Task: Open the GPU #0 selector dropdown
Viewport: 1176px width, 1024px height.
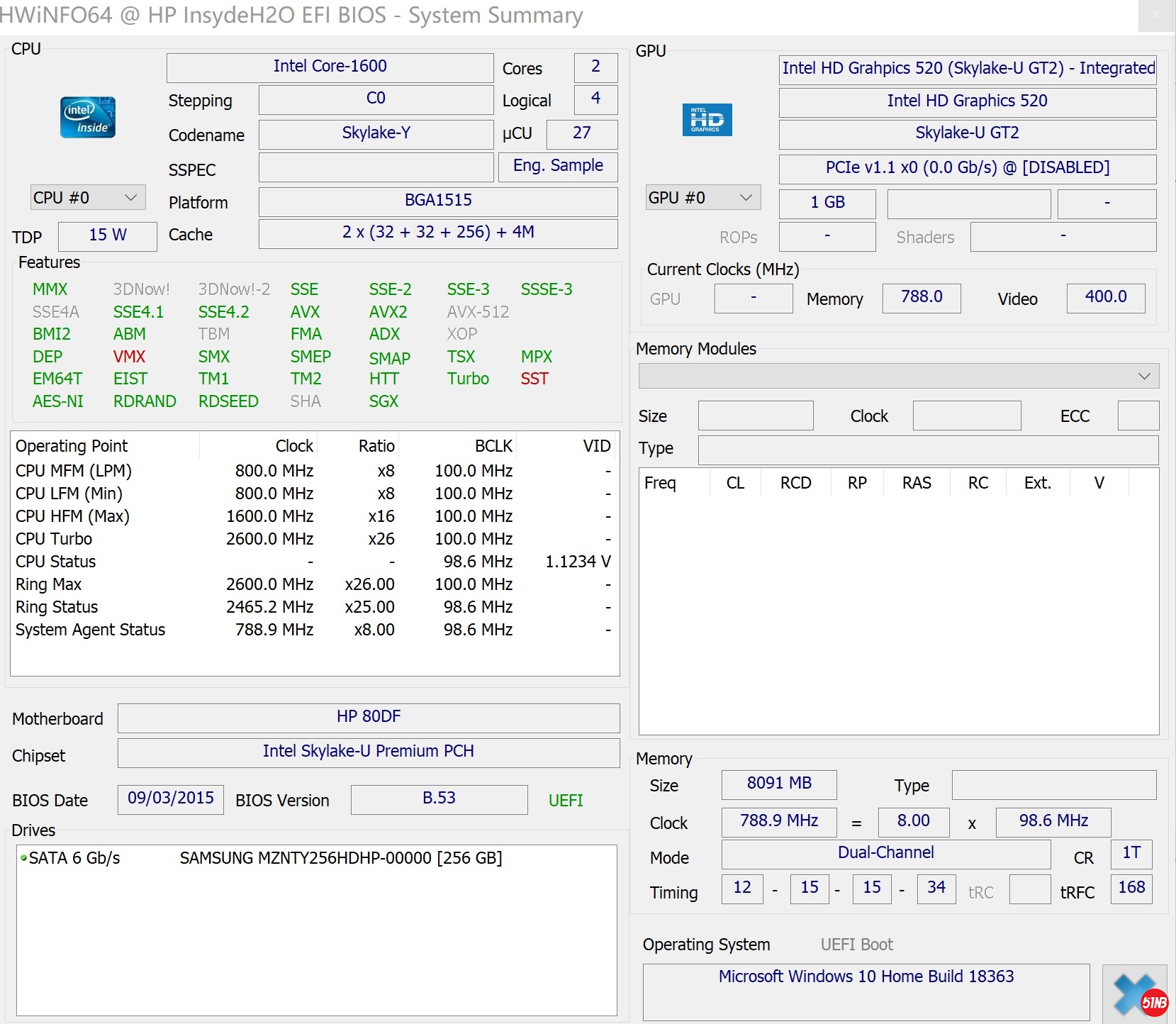Action: click(702, 198)
